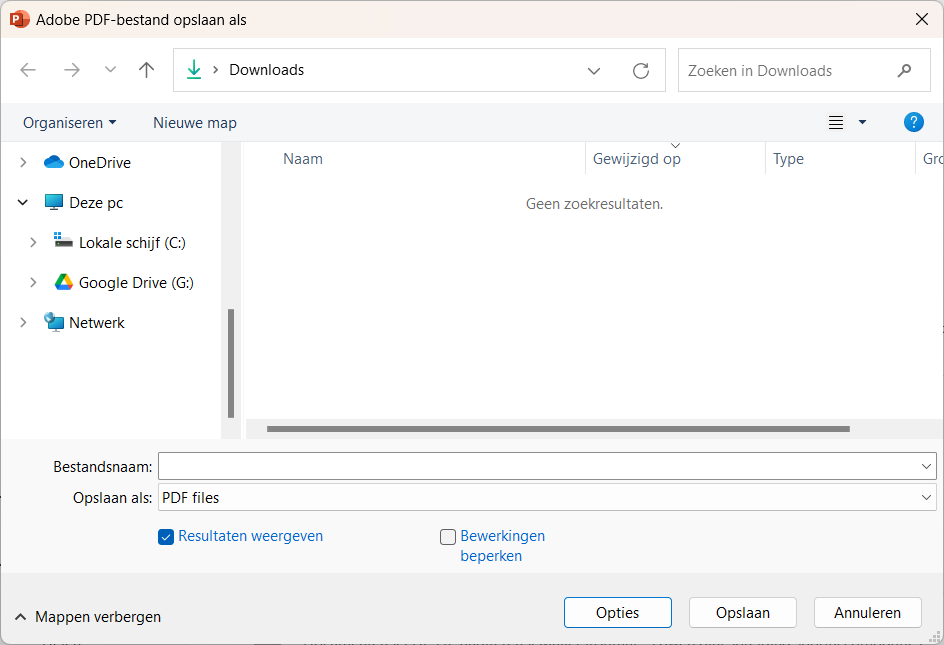Open the Bestandsnaam dropdown arrow

pyautogui.click(x=926, y=466)
